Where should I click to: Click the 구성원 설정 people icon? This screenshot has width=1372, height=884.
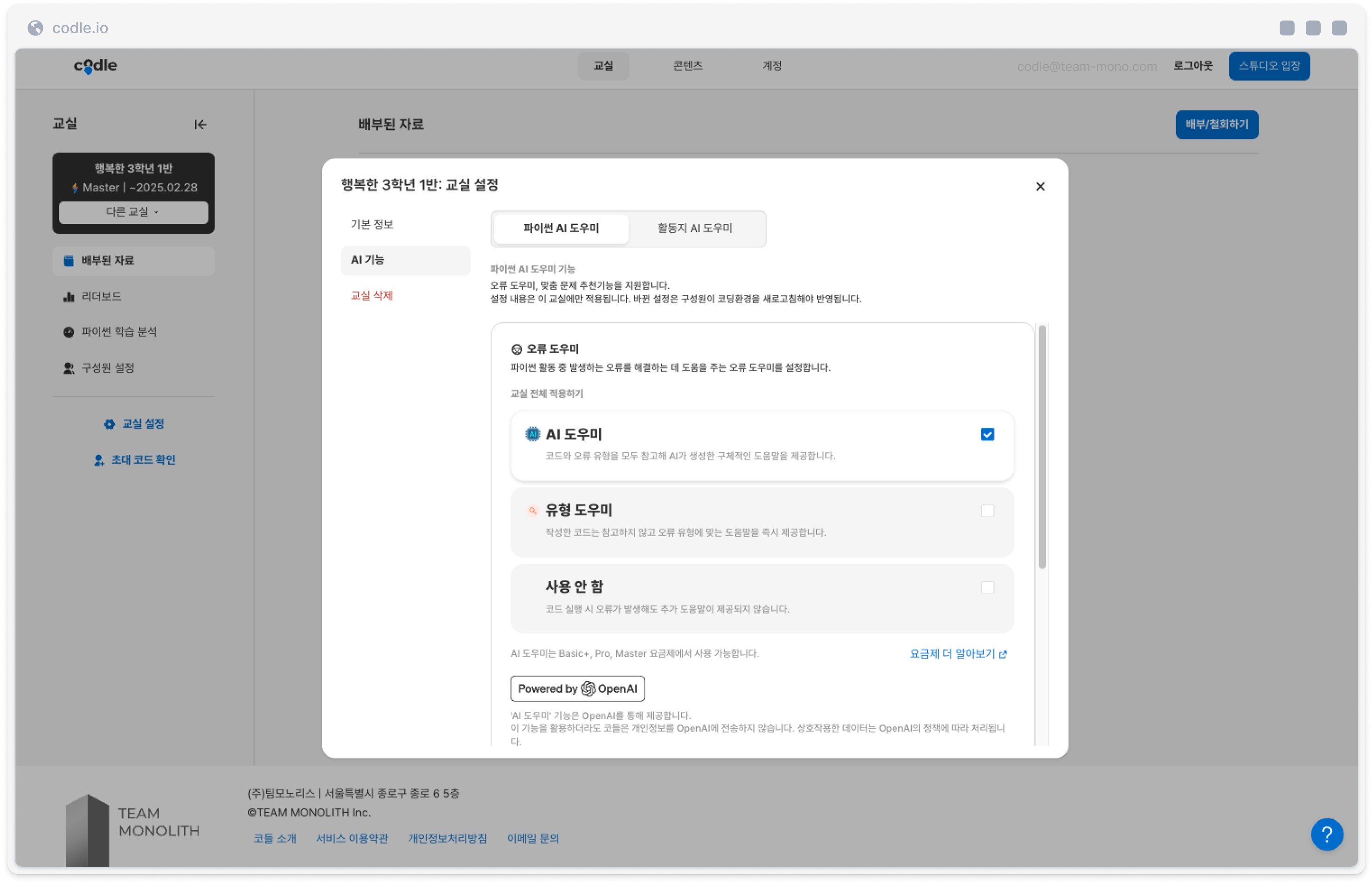pos(69,368)
